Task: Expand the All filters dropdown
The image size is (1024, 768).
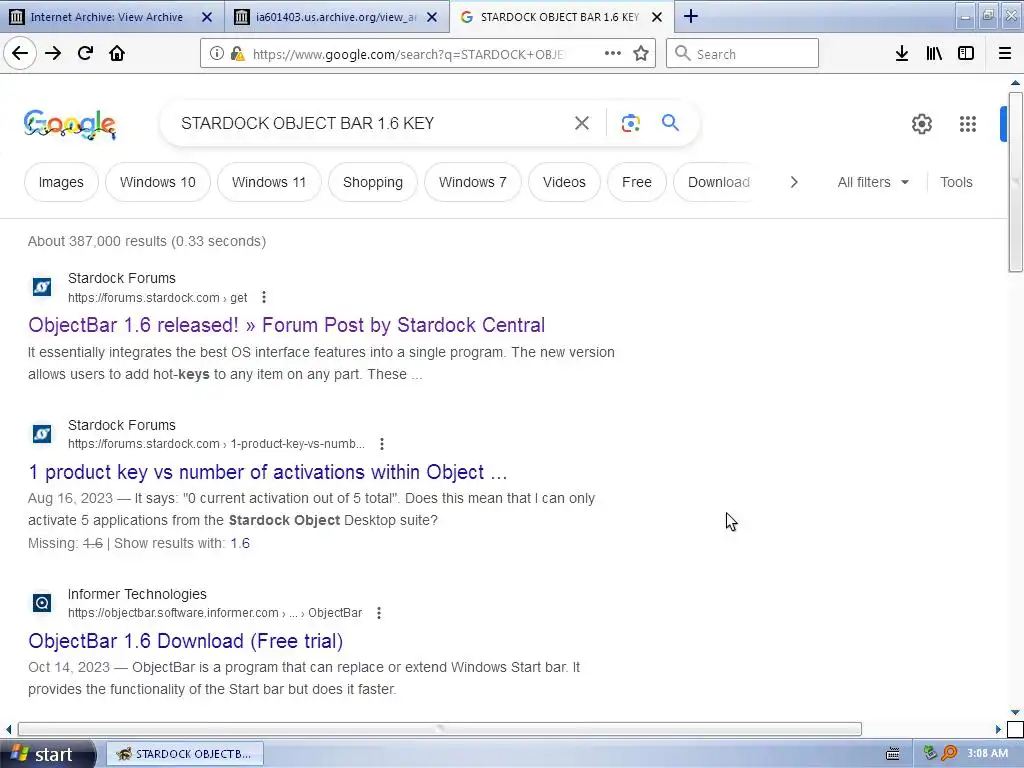Action: click(873, 182)
